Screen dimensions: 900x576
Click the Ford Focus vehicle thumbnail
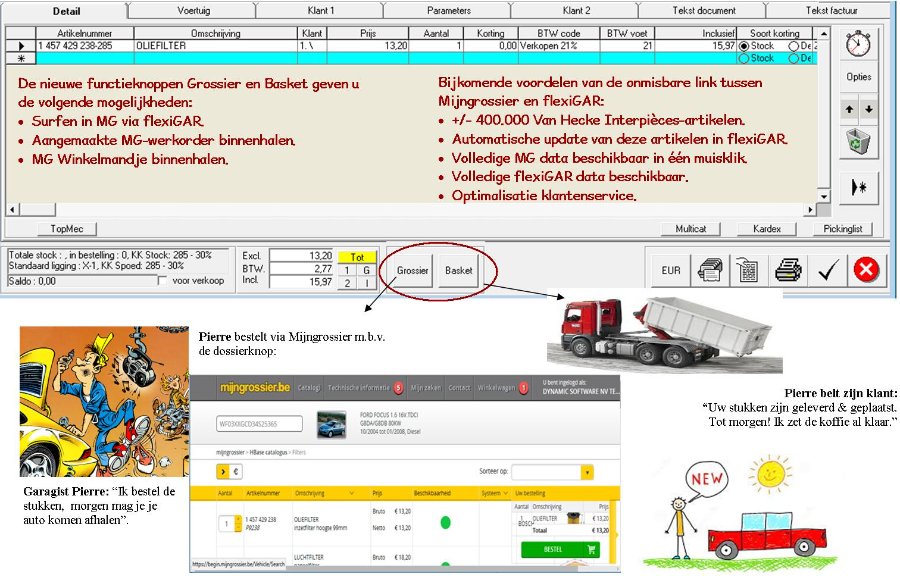click(331, 425)
